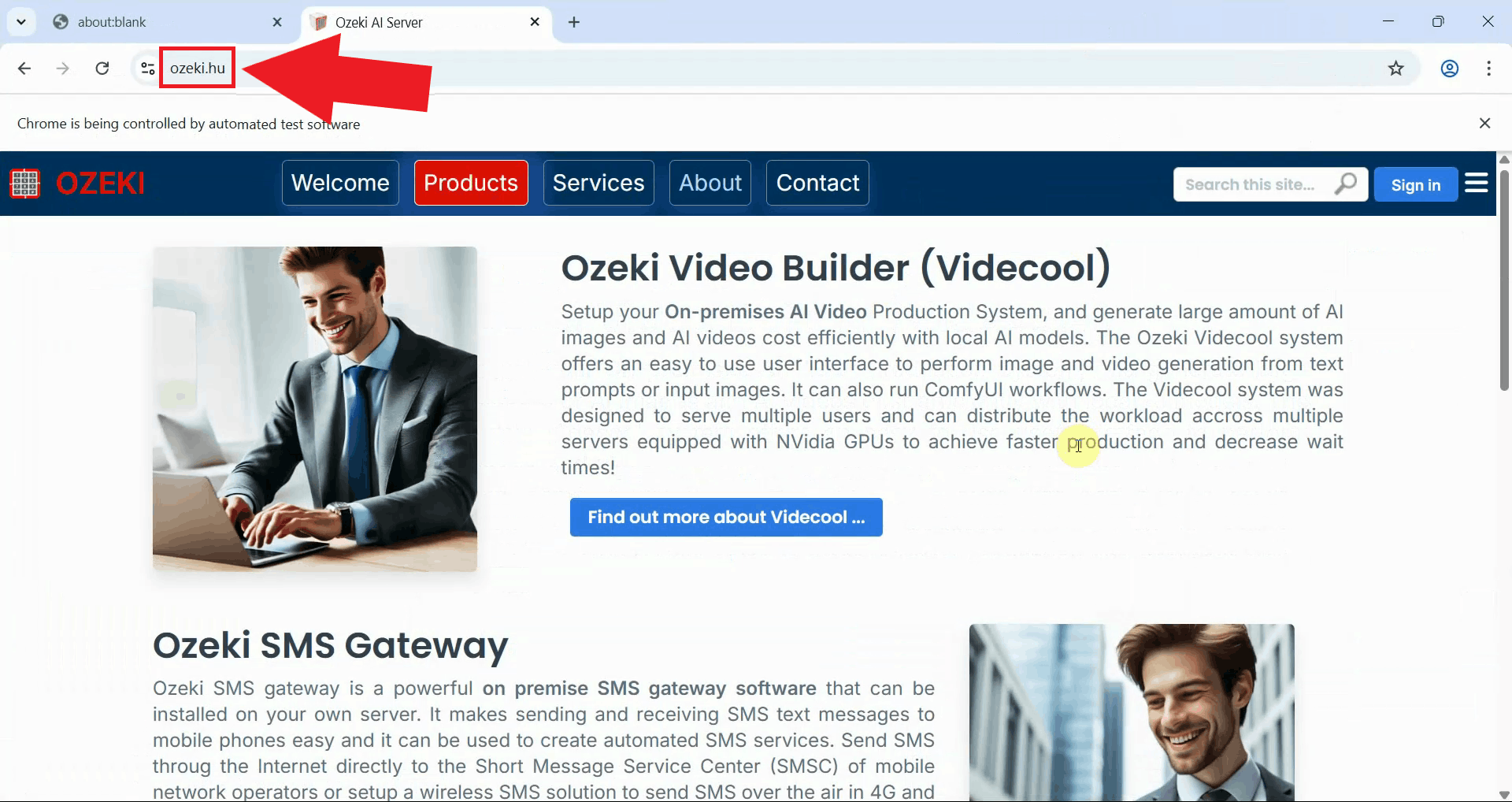The image size is (1512, 802).
Task: Click the Sign in button
Action: click(1415, 184)
